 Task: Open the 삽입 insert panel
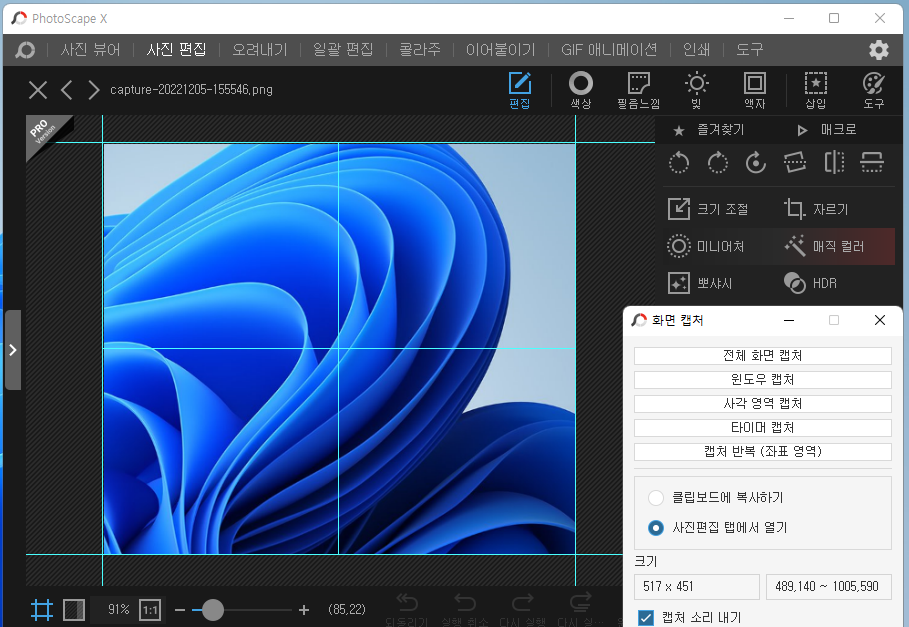pyautogui.click(x=816, y=90)
